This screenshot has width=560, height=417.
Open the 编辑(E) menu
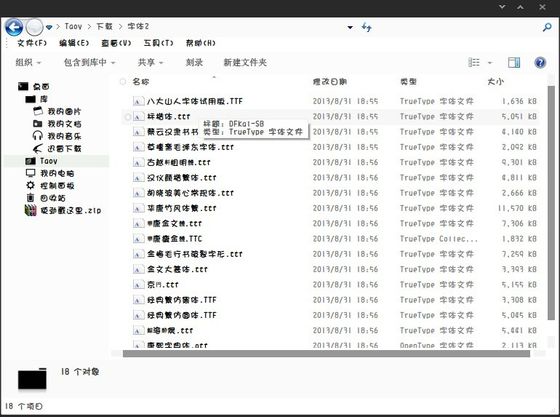(74, 43)
